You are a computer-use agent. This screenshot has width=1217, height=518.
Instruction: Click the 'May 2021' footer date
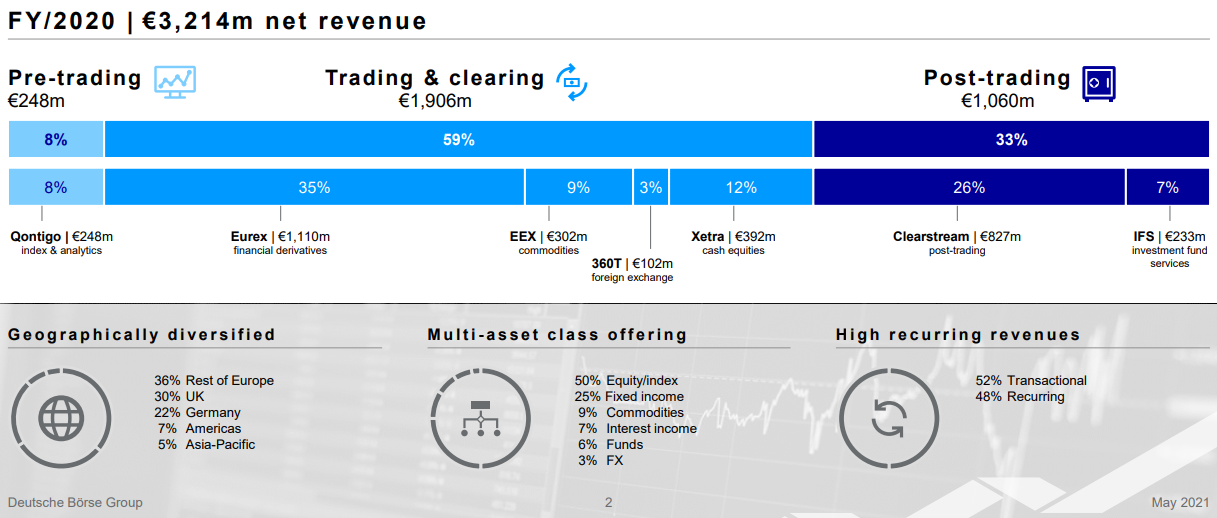1180,503
